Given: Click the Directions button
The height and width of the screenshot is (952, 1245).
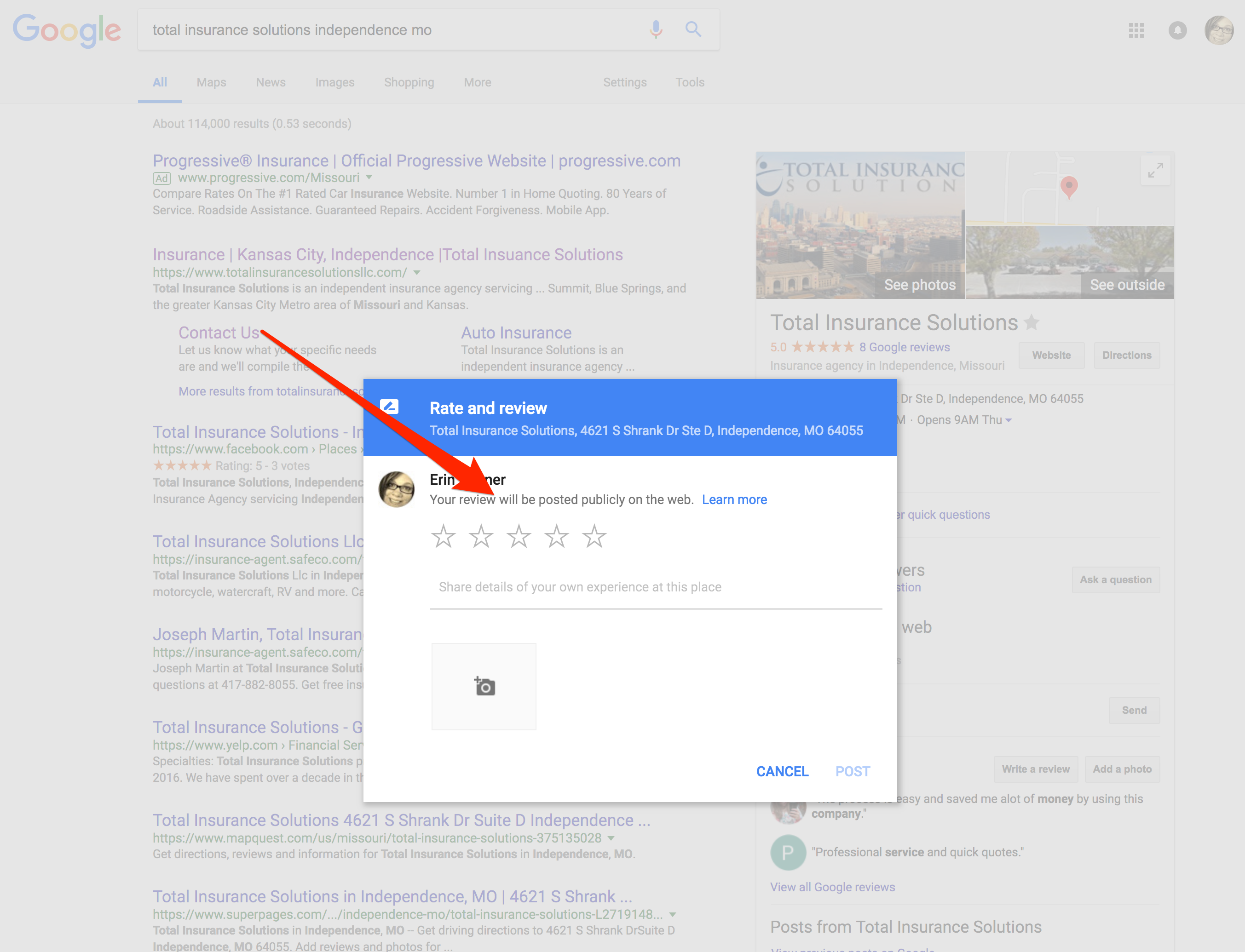Looking at the screenshot, I should click(1126, 355).
